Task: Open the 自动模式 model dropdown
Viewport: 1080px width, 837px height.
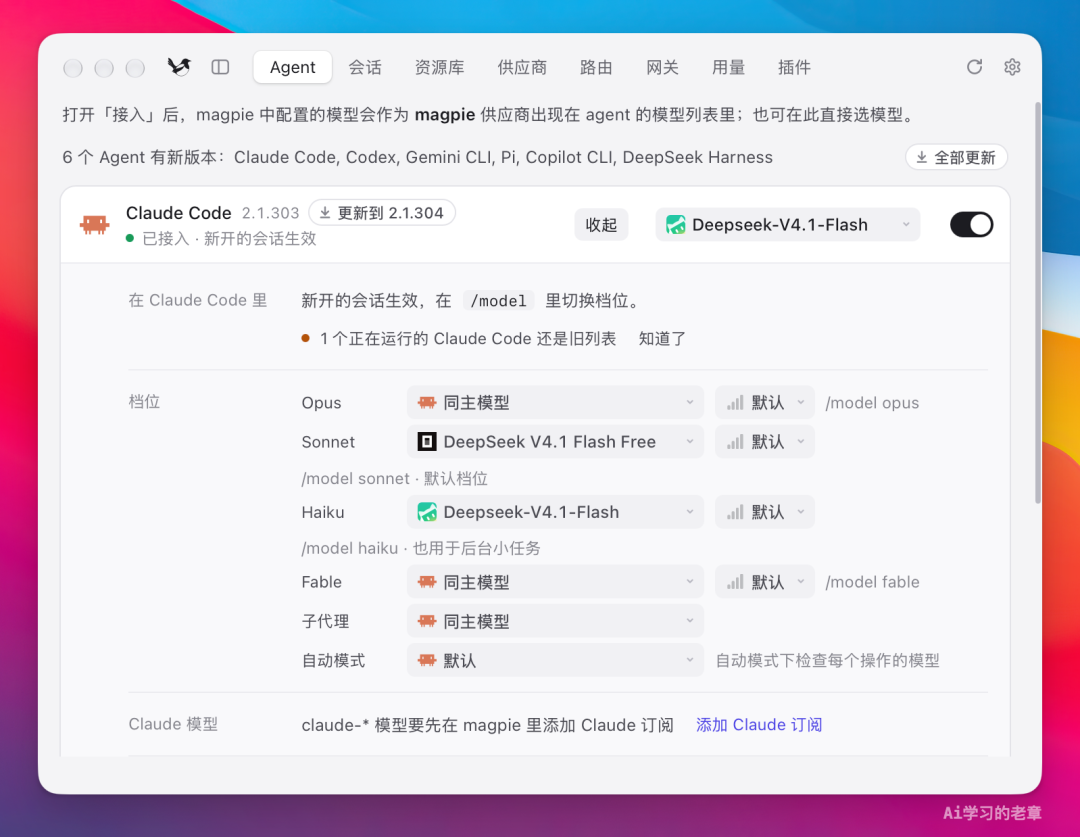Action: click(x=555, y=661)
